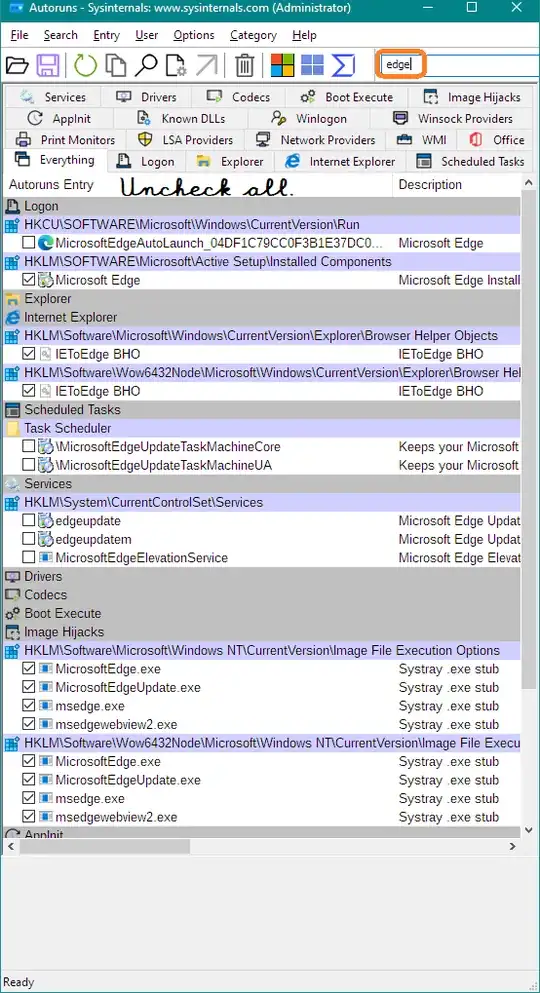Click the icon beside edgeupdate service
The width and height of the screenshot is (540, 993).
[46, 521]
